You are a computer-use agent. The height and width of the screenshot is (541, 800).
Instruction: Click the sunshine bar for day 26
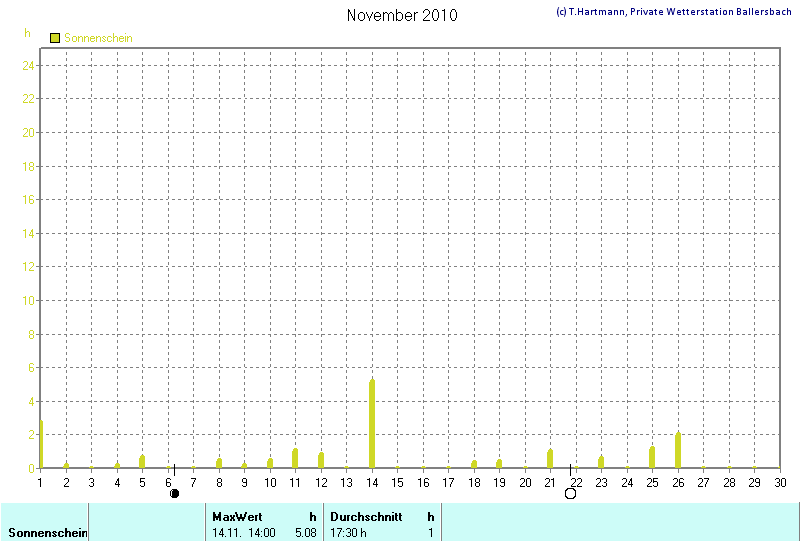point(678,450)
